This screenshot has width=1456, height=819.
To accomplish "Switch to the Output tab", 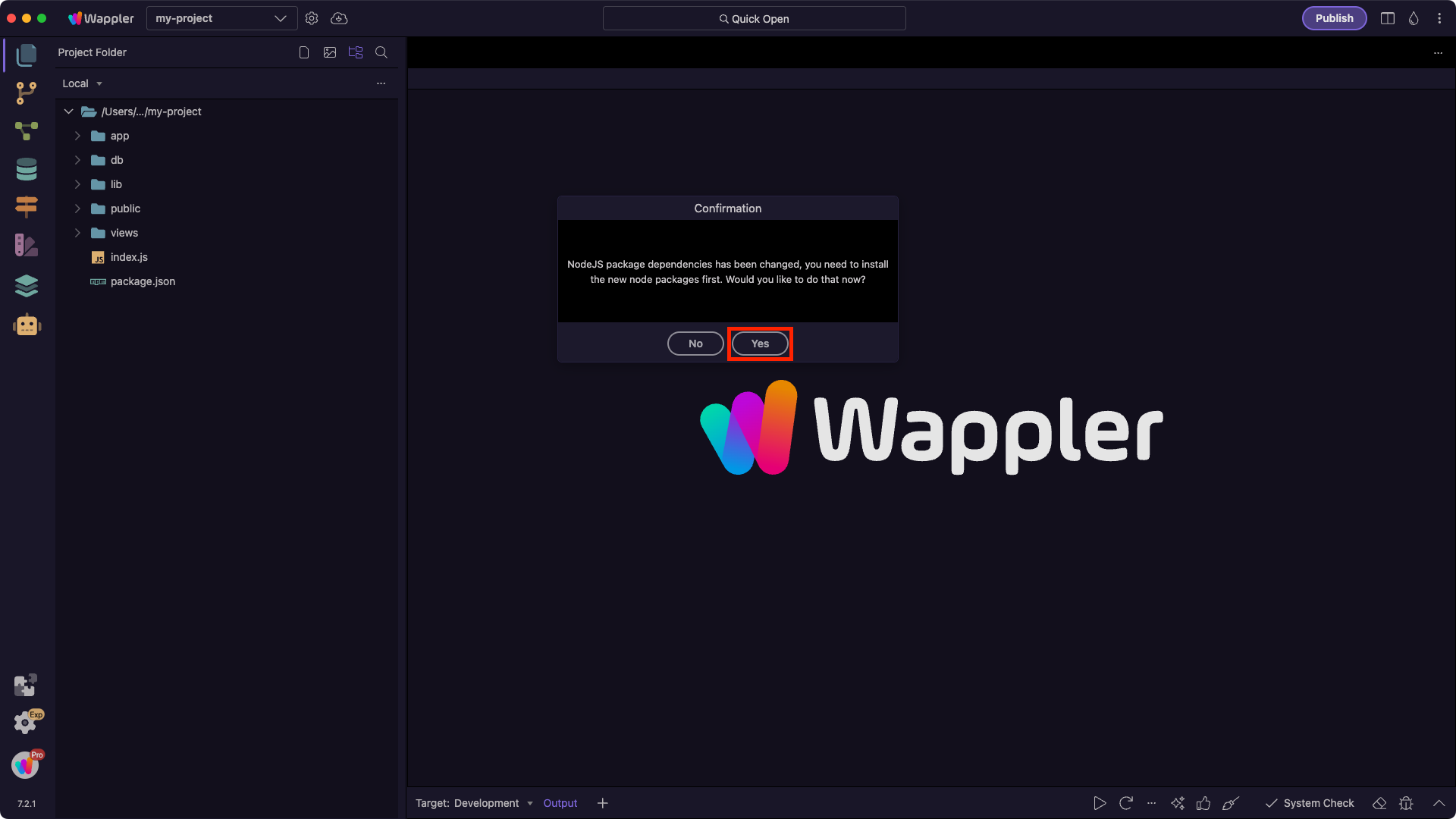I will tap(560, 803).
